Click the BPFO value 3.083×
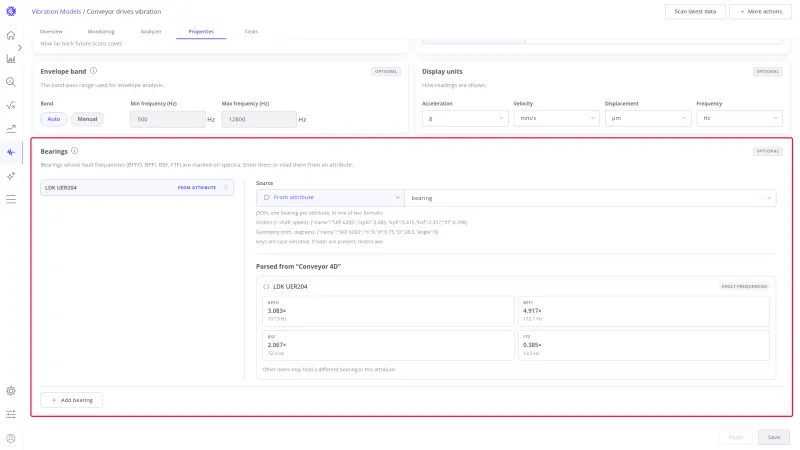Viewport: 800px width, 450px height. [277, 311]
